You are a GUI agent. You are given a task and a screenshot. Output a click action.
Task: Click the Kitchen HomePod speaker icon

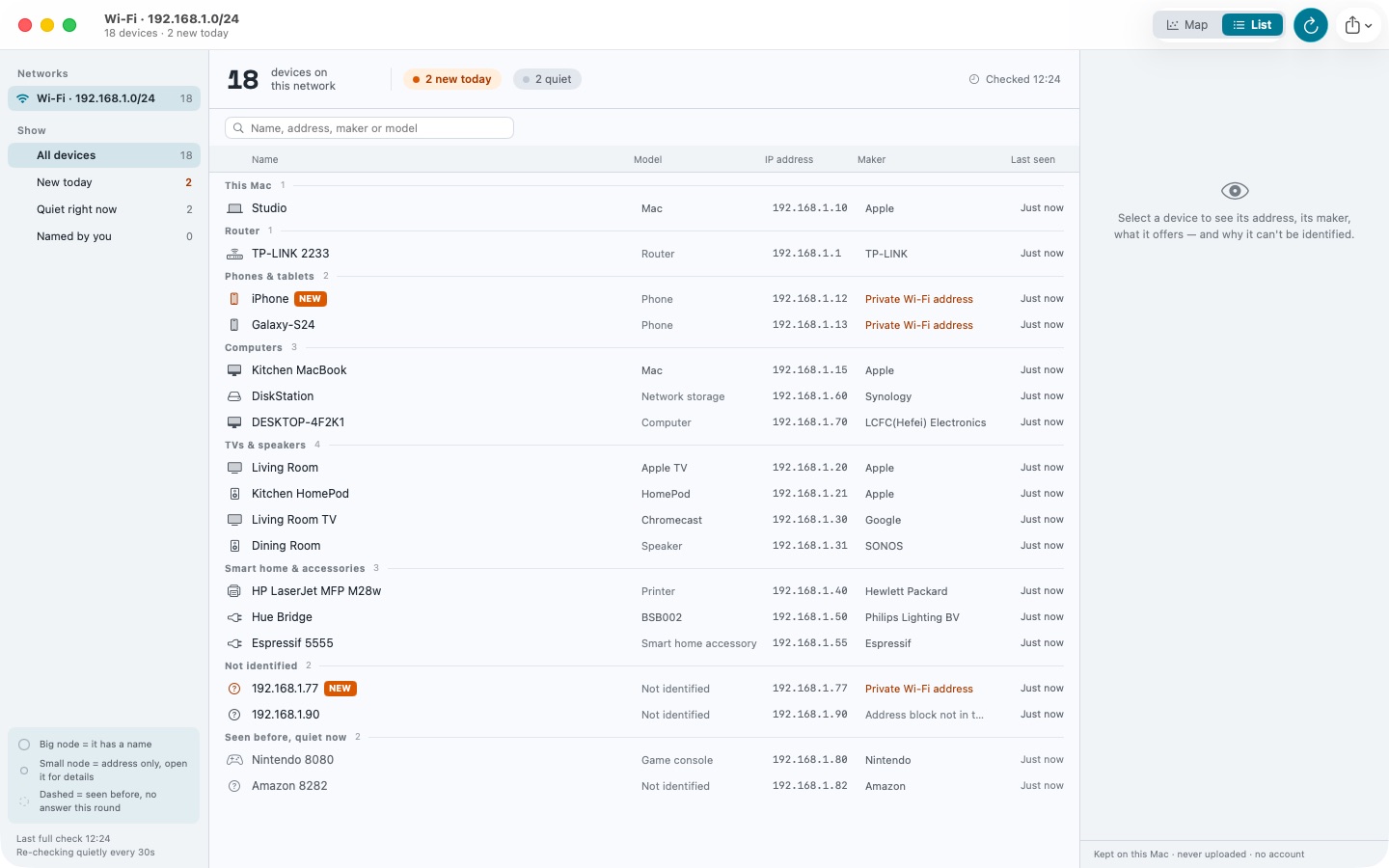click(x=234, y=494)
